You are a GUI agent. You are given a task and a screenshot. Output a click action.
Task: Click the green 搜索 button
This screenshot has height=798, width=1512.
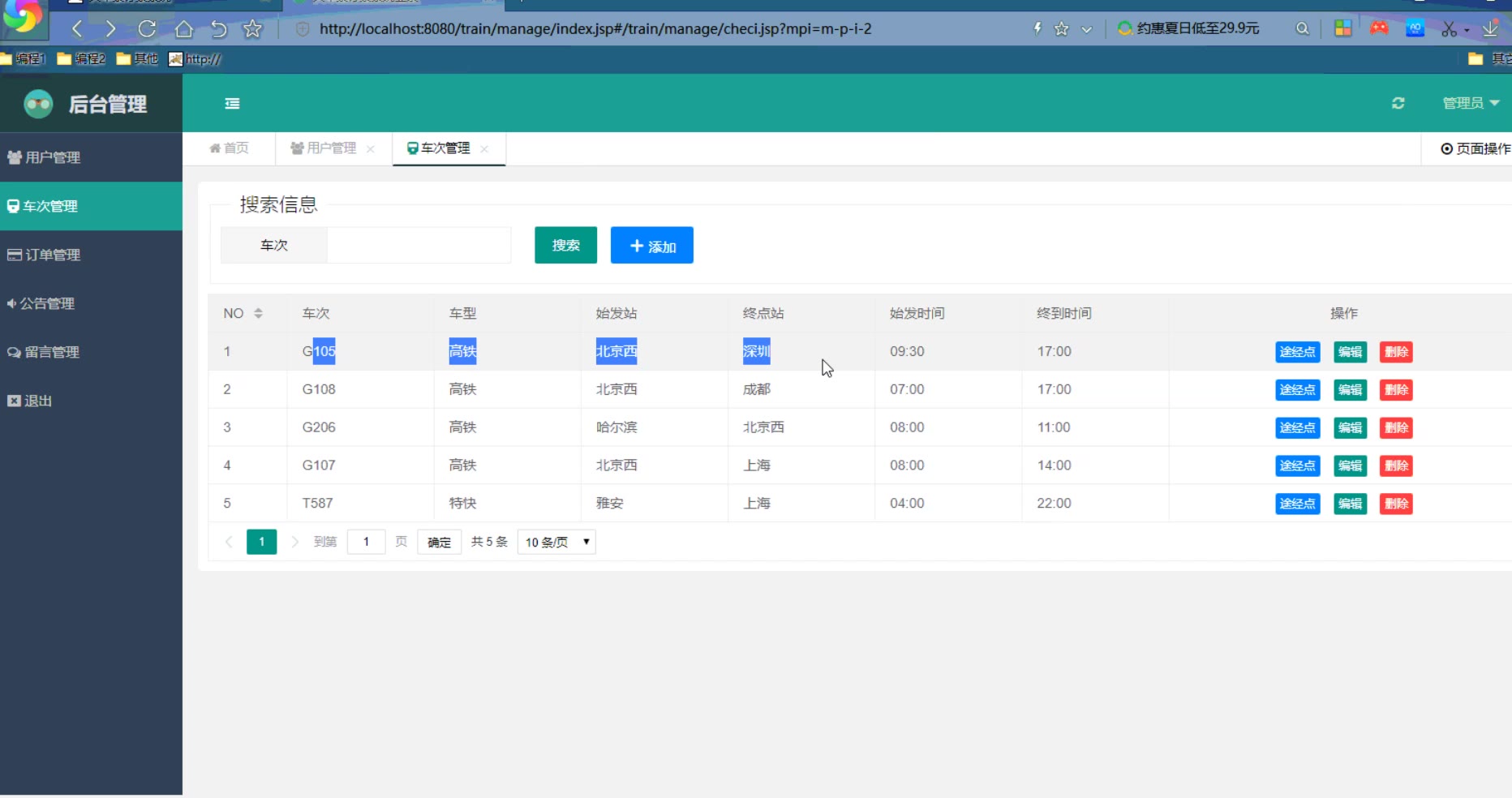565,245
